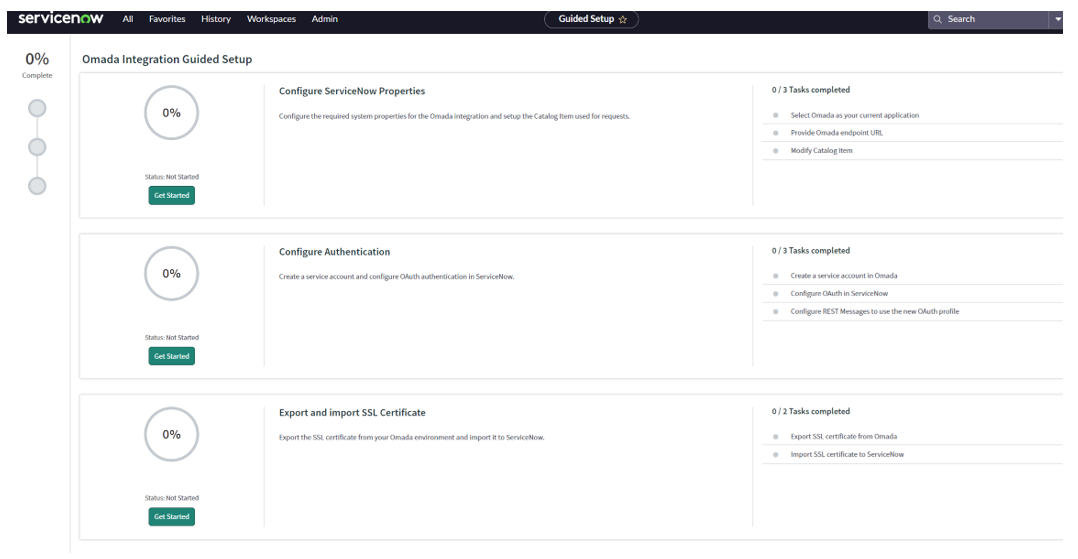This screenshot has height=559, width=1078.
Task: Click 0 / 3 Tasks completed under Authentication
Action: 811,251
